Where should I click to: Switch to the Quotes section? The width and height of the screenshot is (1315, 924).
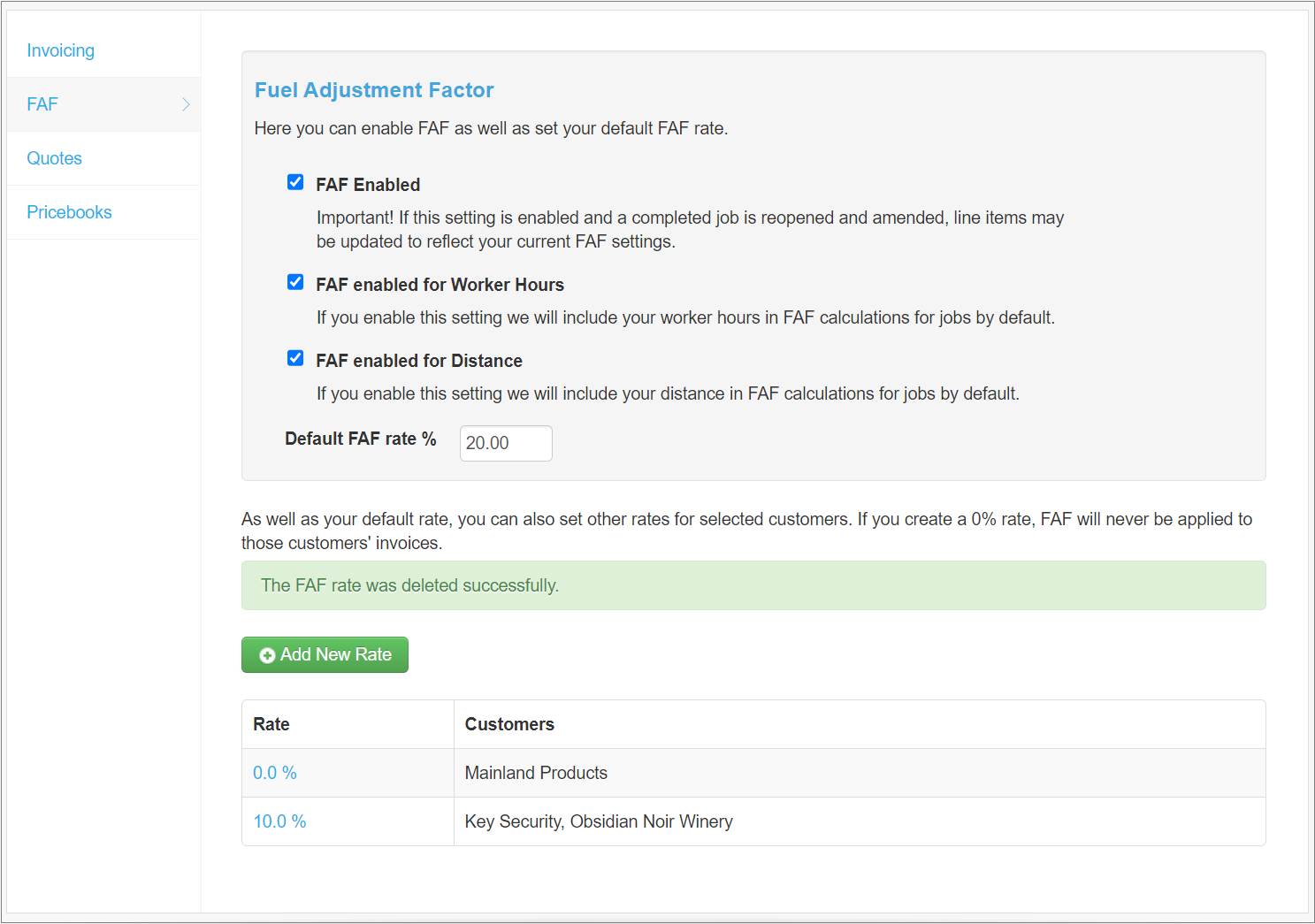(x=54, y=157)
